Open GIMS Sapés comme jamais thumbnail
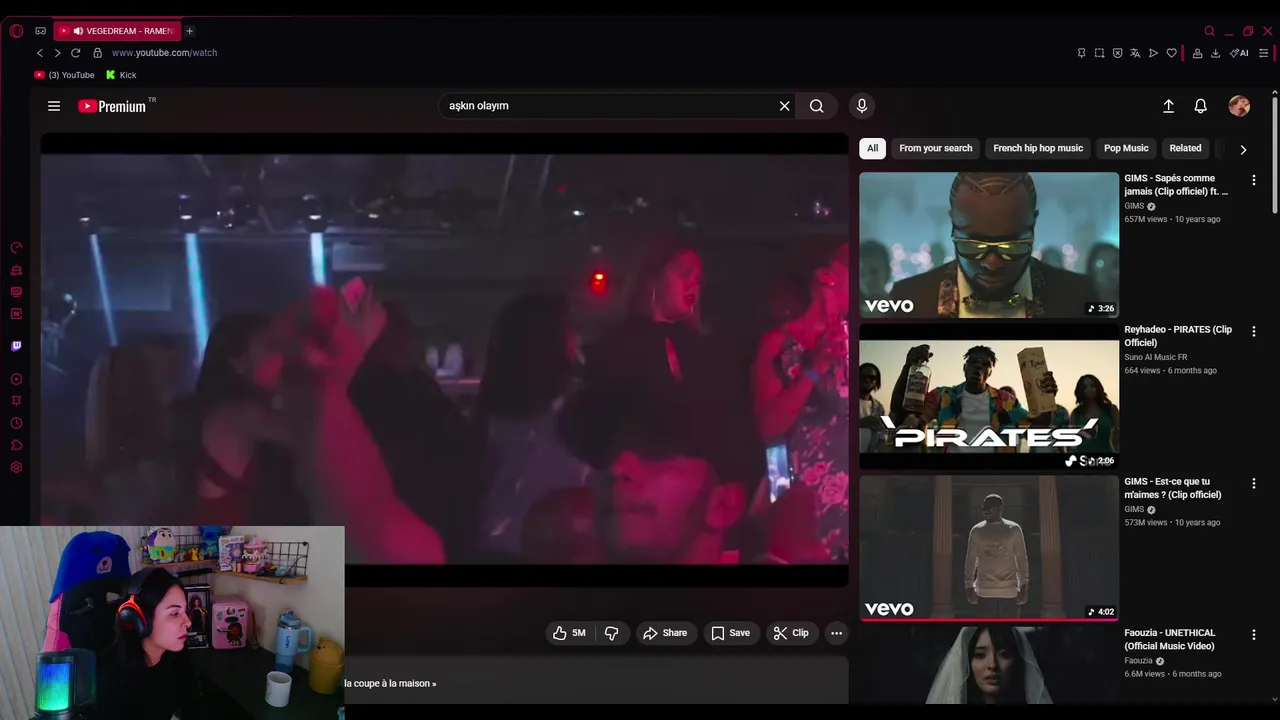Viewport: 1280px width, 720px height. tap(989, 245)
